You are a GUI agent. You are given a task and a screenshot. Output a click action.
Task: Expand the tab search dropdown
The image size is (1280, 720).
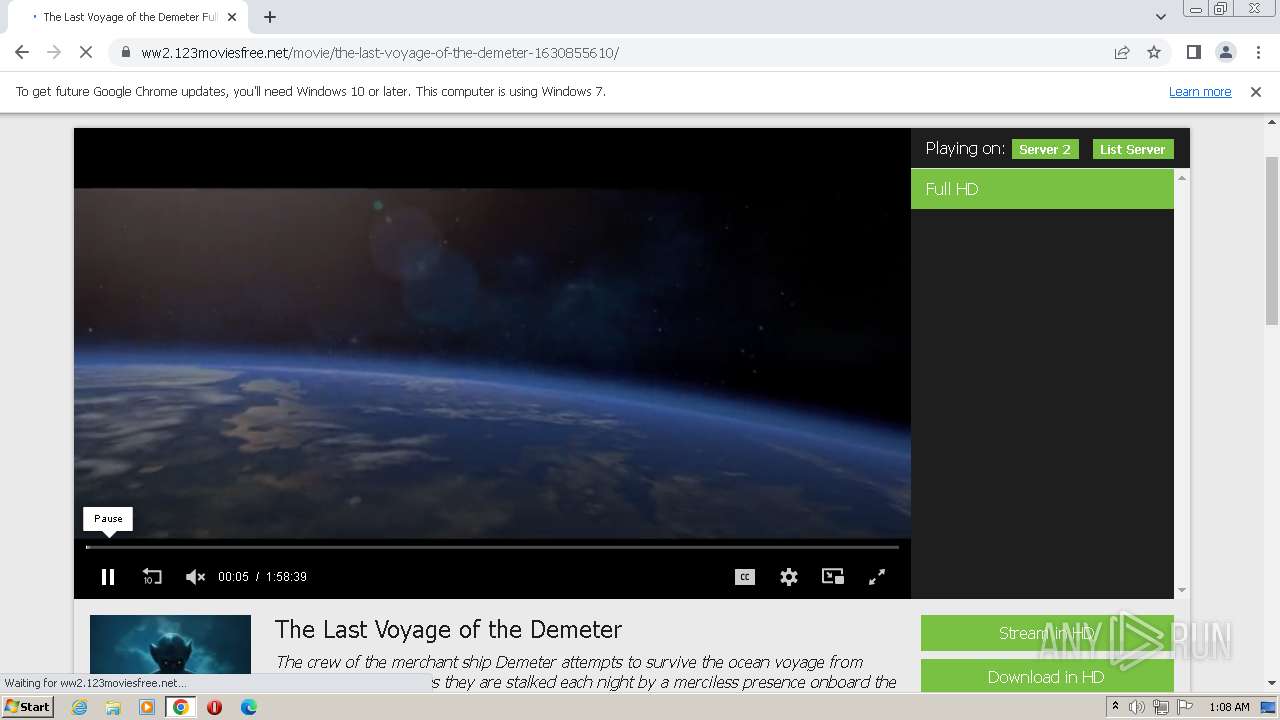pos(1161,17)
